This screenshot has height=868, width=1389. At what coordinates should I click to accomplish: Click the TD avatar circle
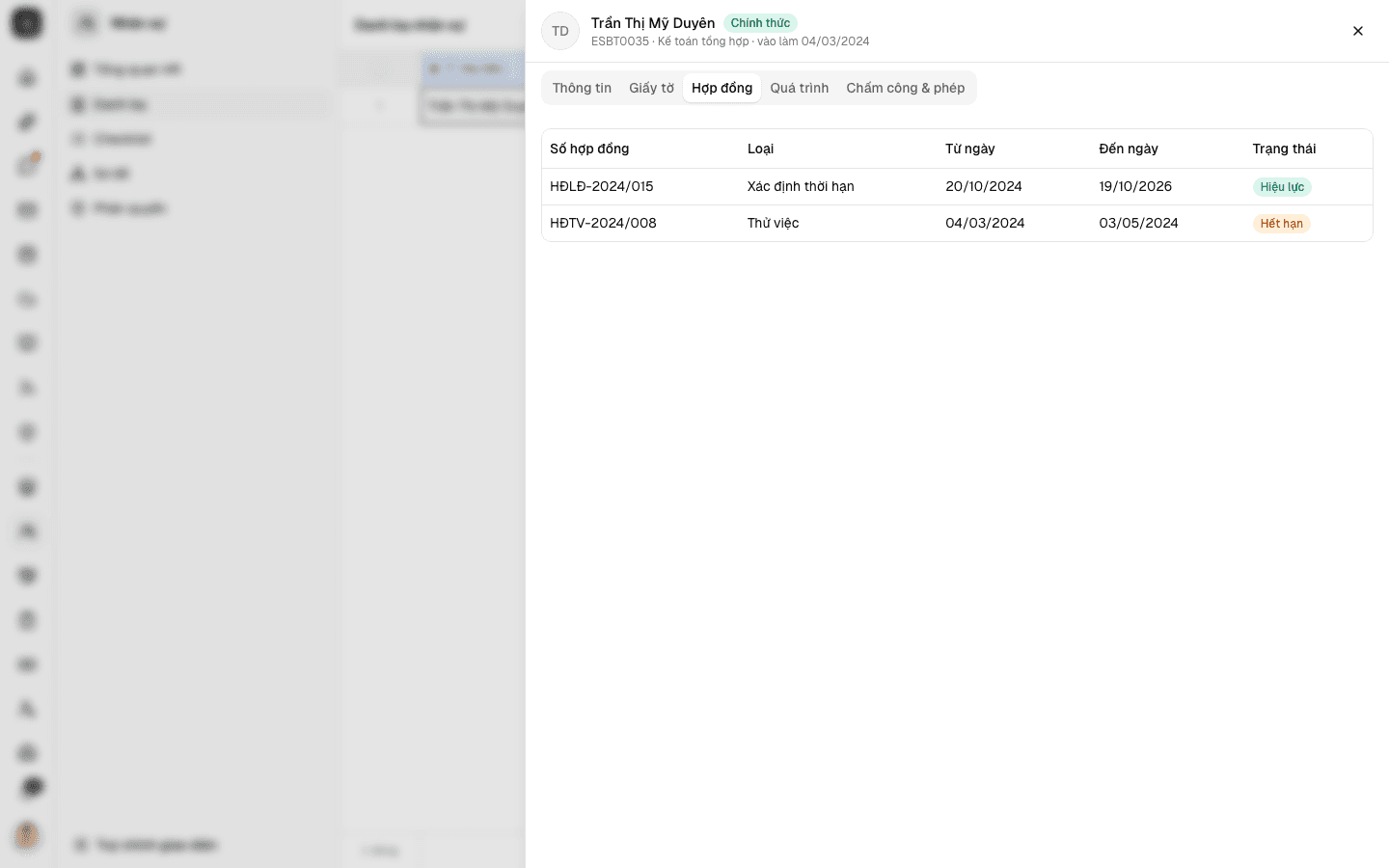[x=560, y=31]
